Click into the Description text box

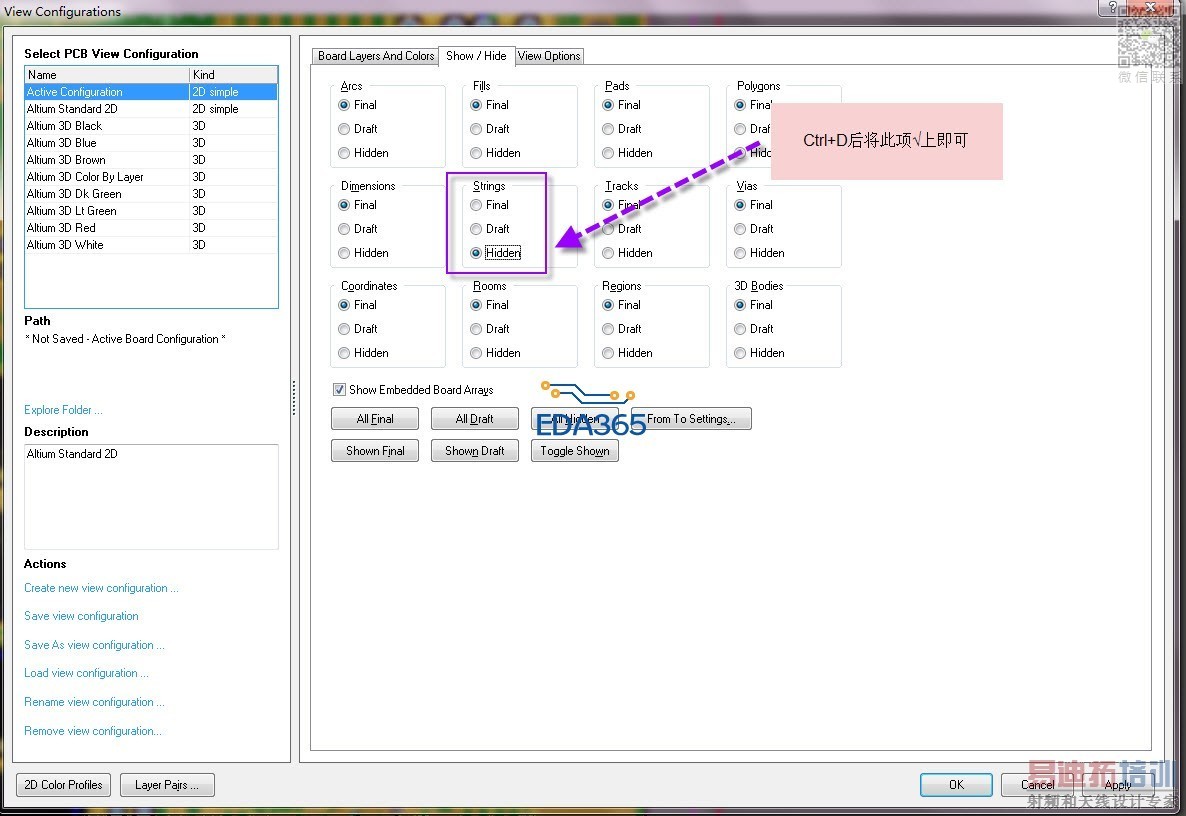coord(151,496)
